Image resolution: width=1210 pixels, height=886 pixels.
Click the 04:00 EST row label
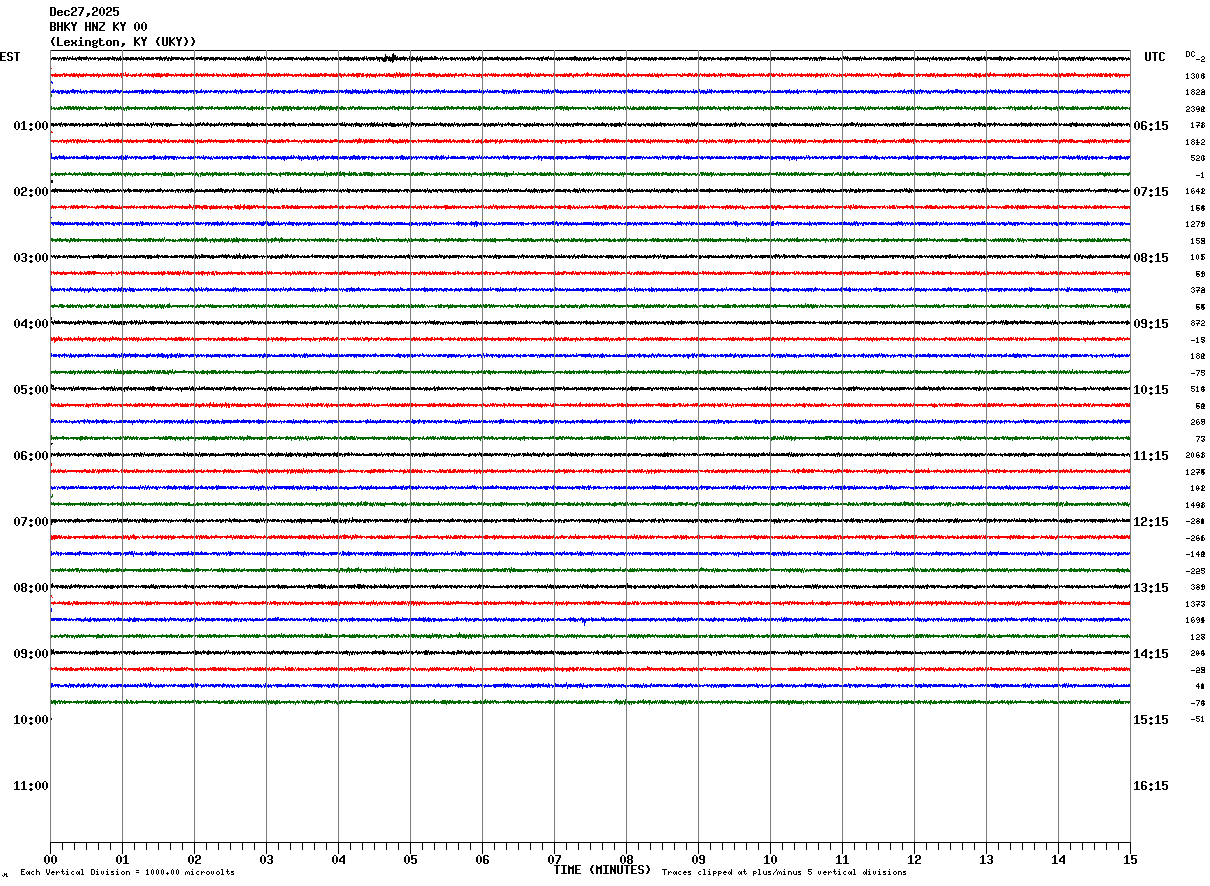30,324
